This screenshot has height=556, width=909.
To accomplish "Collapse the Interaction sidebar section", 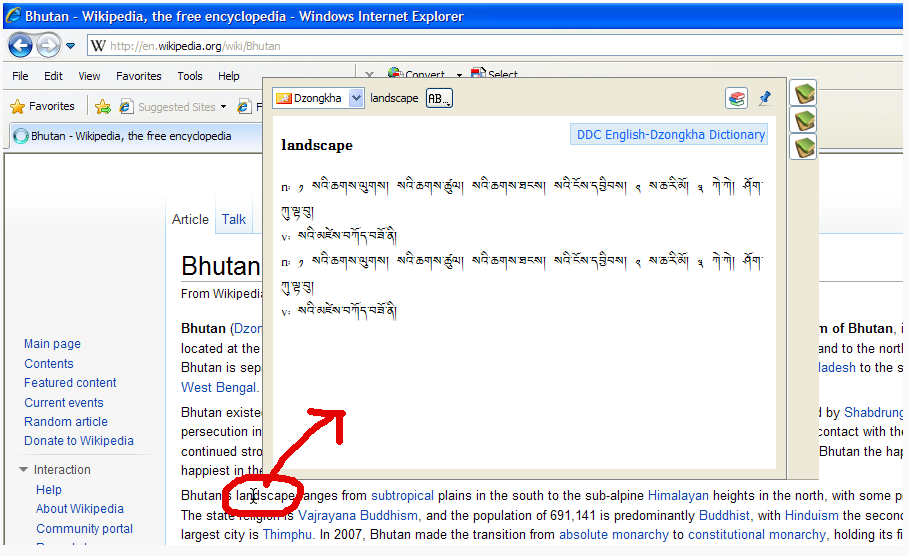I will [x=24, y=470].
